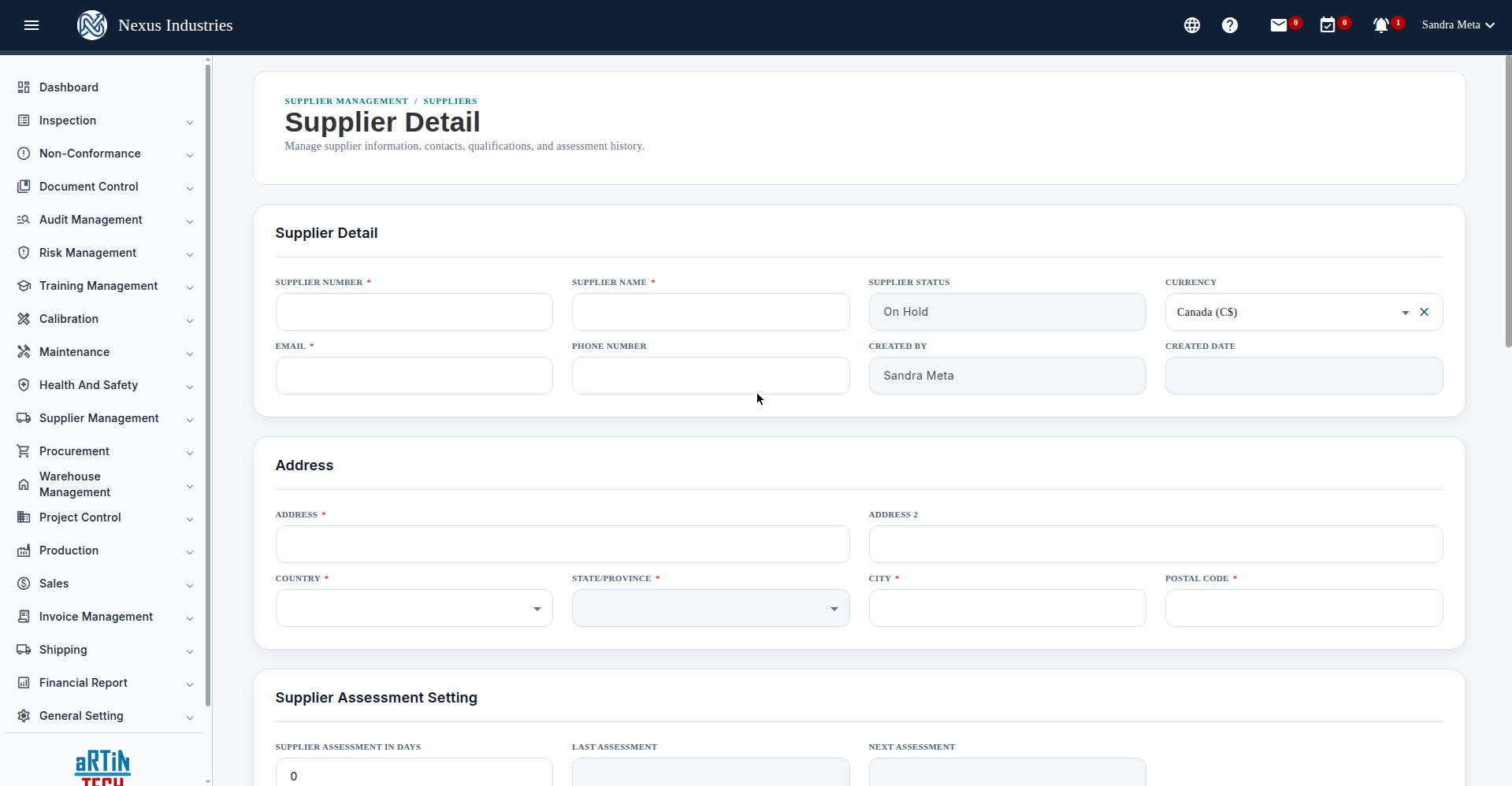Clear the Canada (C$) currency selection

tap(1424, 312)
